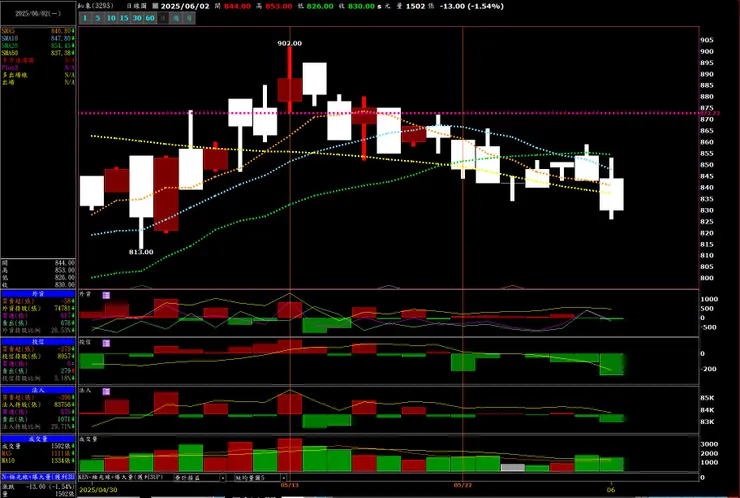The image size is (740, 498).
Task: Click the tall red candlestick peaking at 902.00
Action: pos(290,90)
